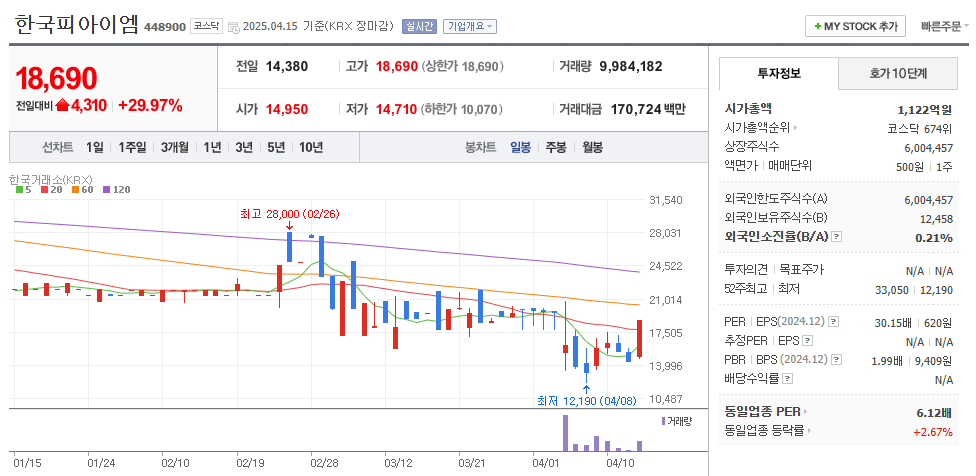Screen dimensions: 976x476
Task: Click the MY STOCK 추가 button
Action: click(x=855, y=27)
